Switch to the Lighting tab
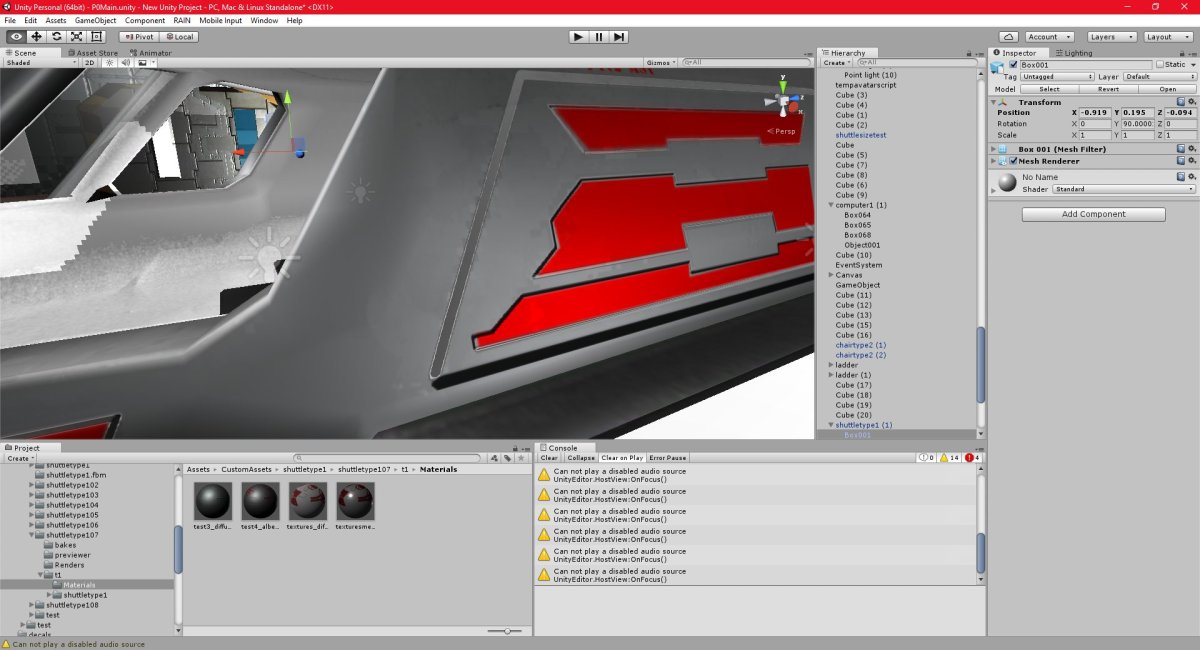This screenshot has width=1200, height=650. pyautogui.click(x=1074, y=52)
